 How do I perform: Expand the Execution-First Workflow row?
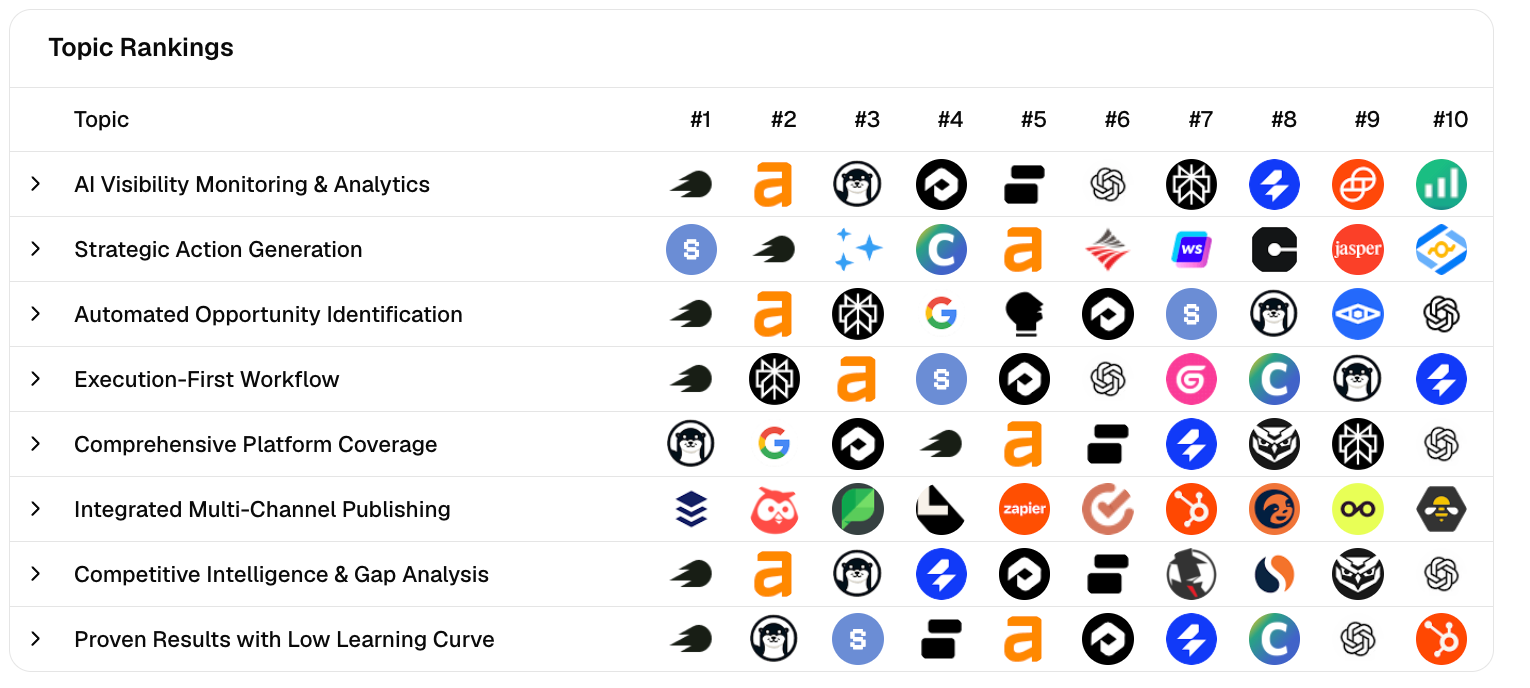click(x=36, y=379)
